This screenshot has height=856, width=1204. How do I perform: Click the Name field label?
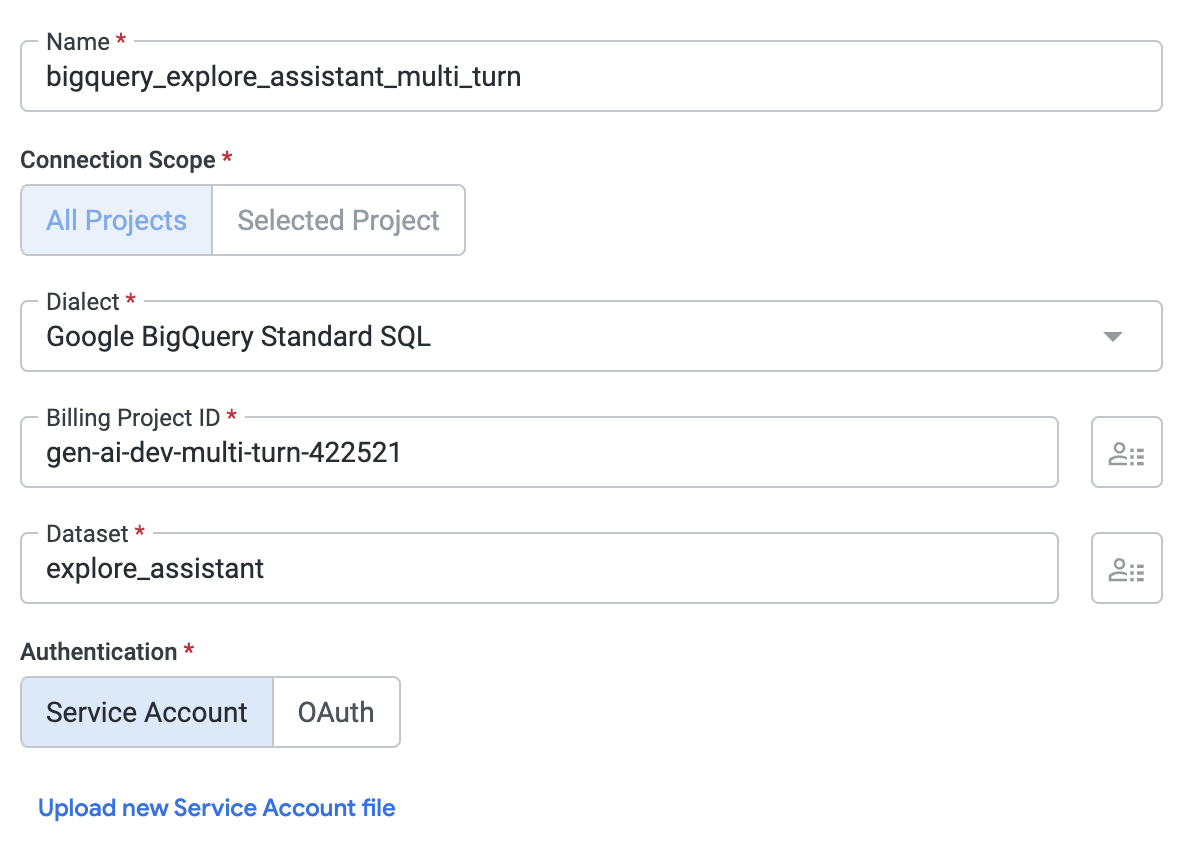[78, 42]
